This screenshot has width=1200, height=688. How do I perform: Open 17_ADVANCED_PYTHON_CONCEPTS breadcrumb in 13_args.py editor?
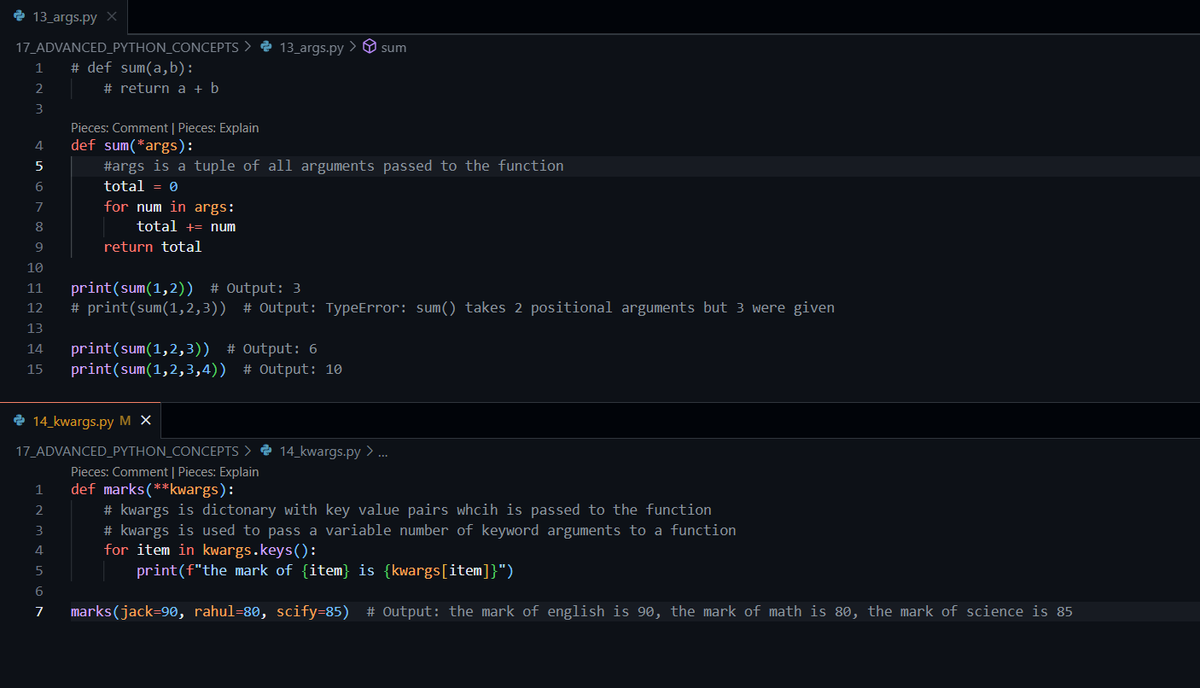[127, 47]
